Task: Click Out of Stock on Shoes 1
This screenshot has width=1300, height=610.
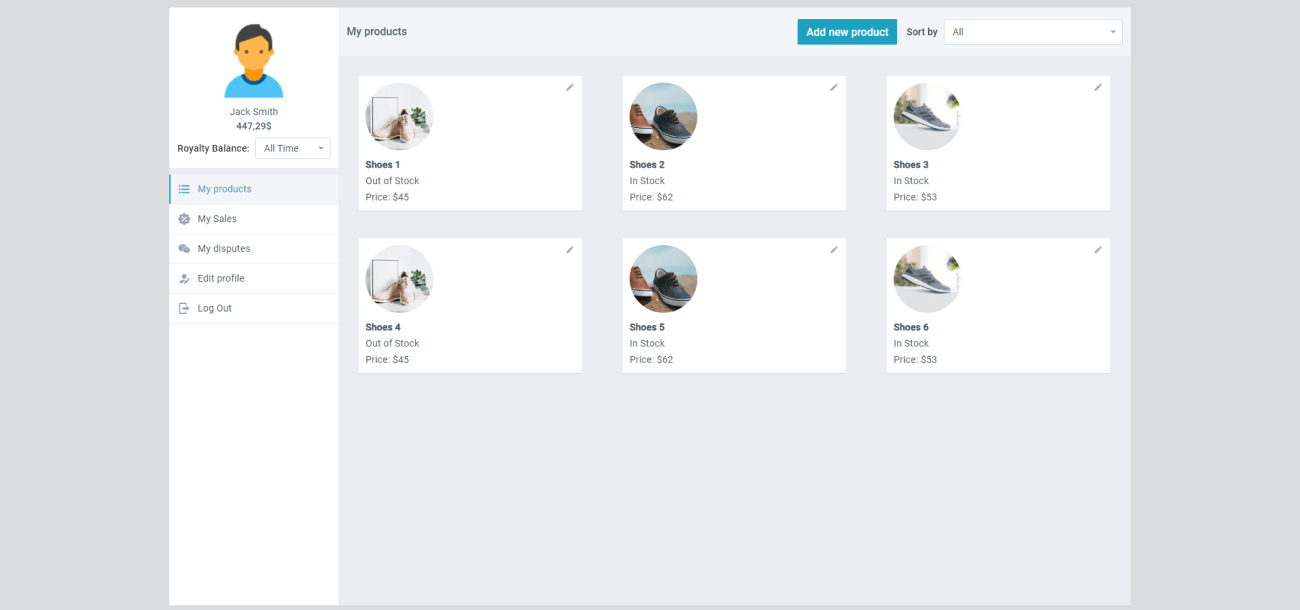Action: click(x=392, y=181)
